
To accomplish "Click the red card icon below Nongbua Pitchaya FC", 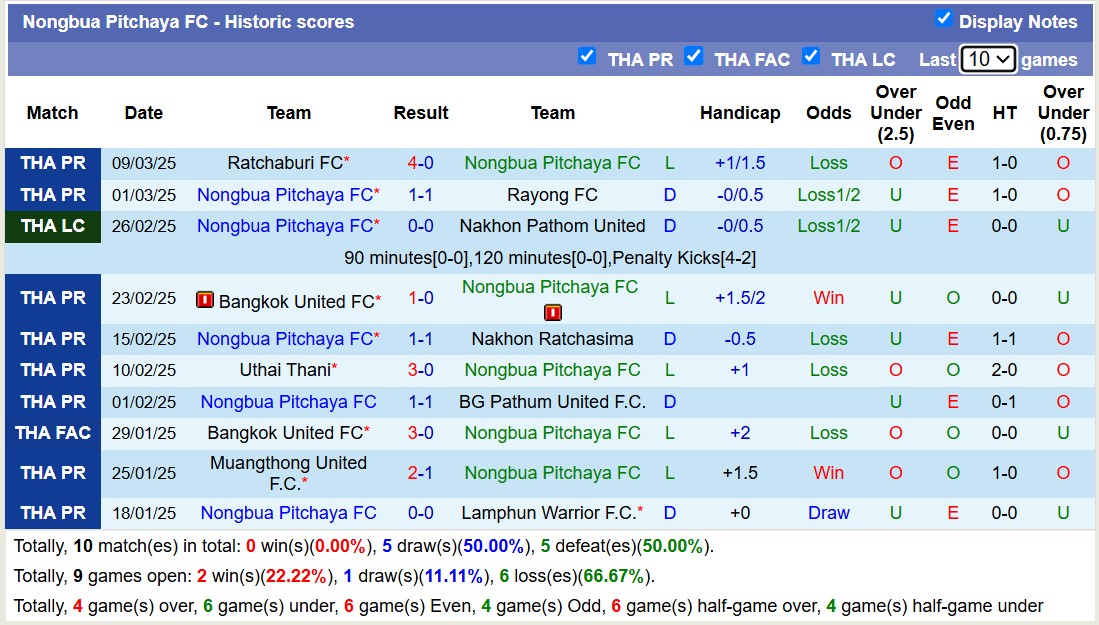I will [552, 312].
